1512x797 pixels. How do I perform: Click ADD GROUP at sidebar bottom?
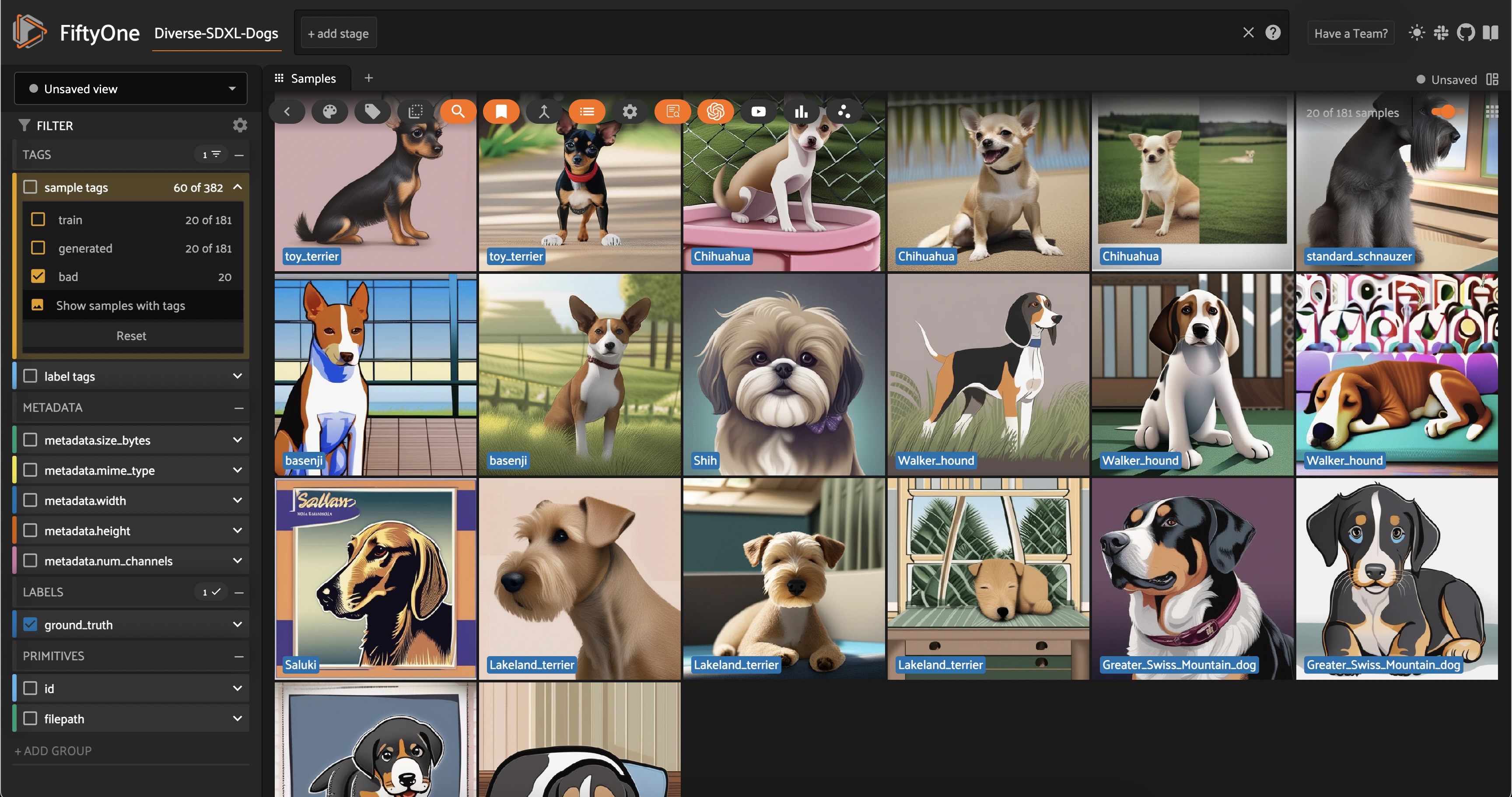tap(53, 751)
